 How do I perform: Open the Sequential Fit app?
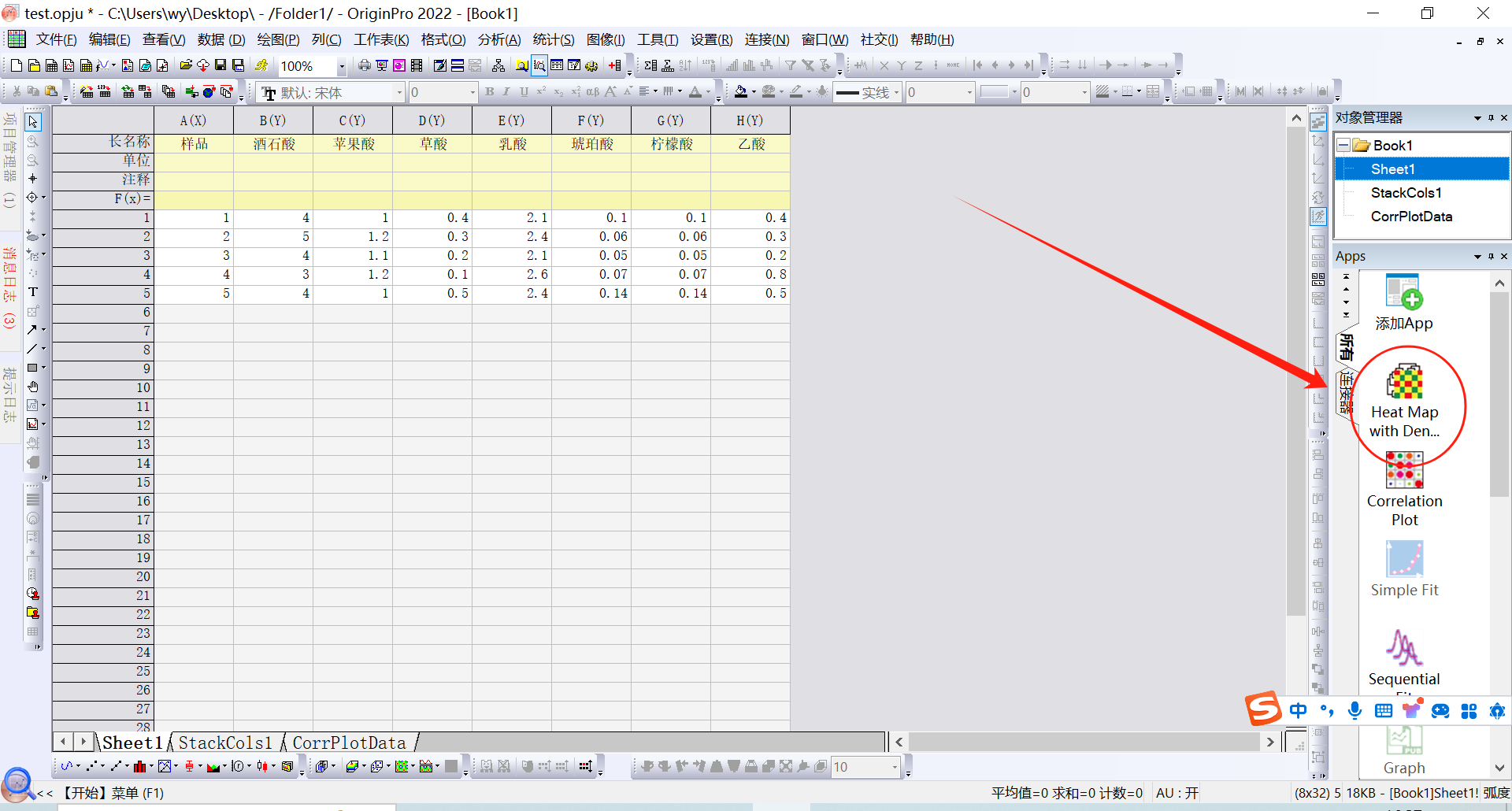point(1403,650)
